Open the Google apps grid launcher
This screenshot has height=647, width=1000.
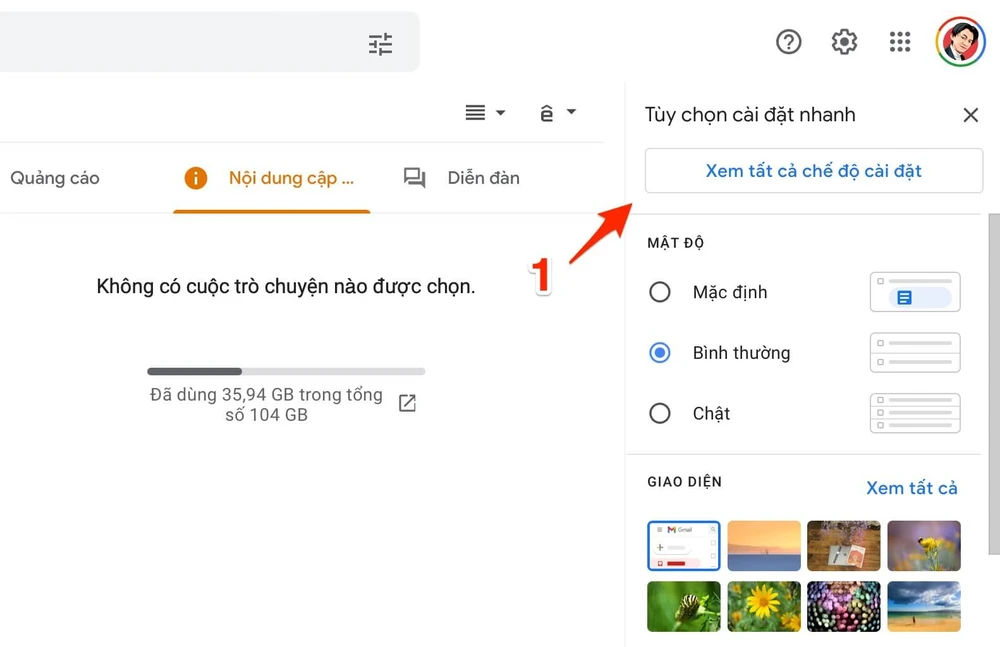(900, 42)
